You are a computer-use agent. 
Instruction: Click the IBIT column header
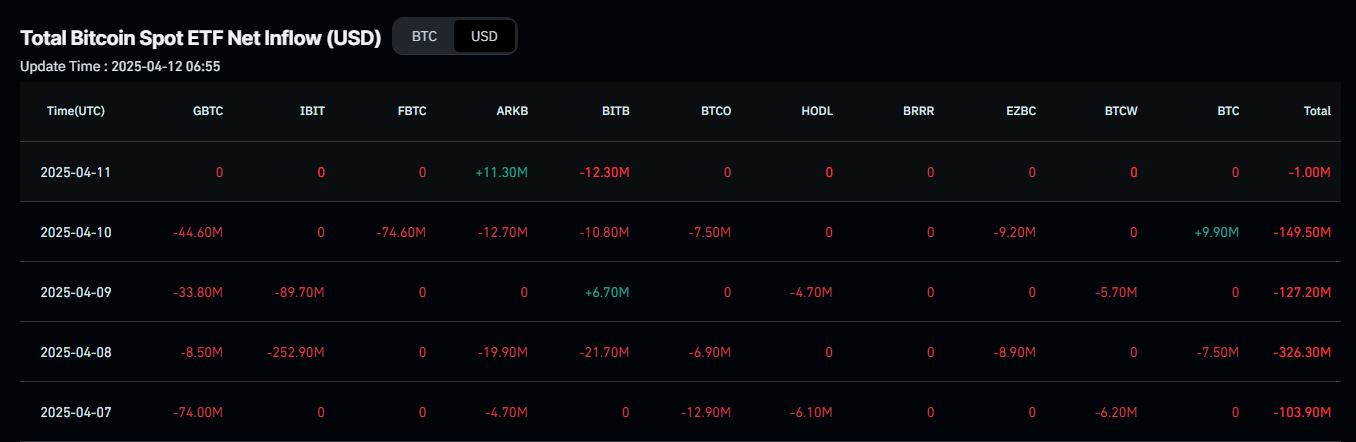point(312,111)
